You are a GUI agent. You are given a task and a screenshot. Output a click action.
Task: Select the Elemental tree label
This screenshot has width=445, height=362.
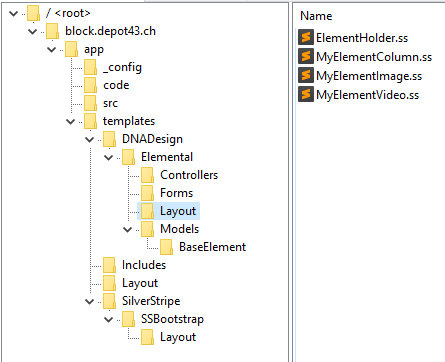coord(167,157)
